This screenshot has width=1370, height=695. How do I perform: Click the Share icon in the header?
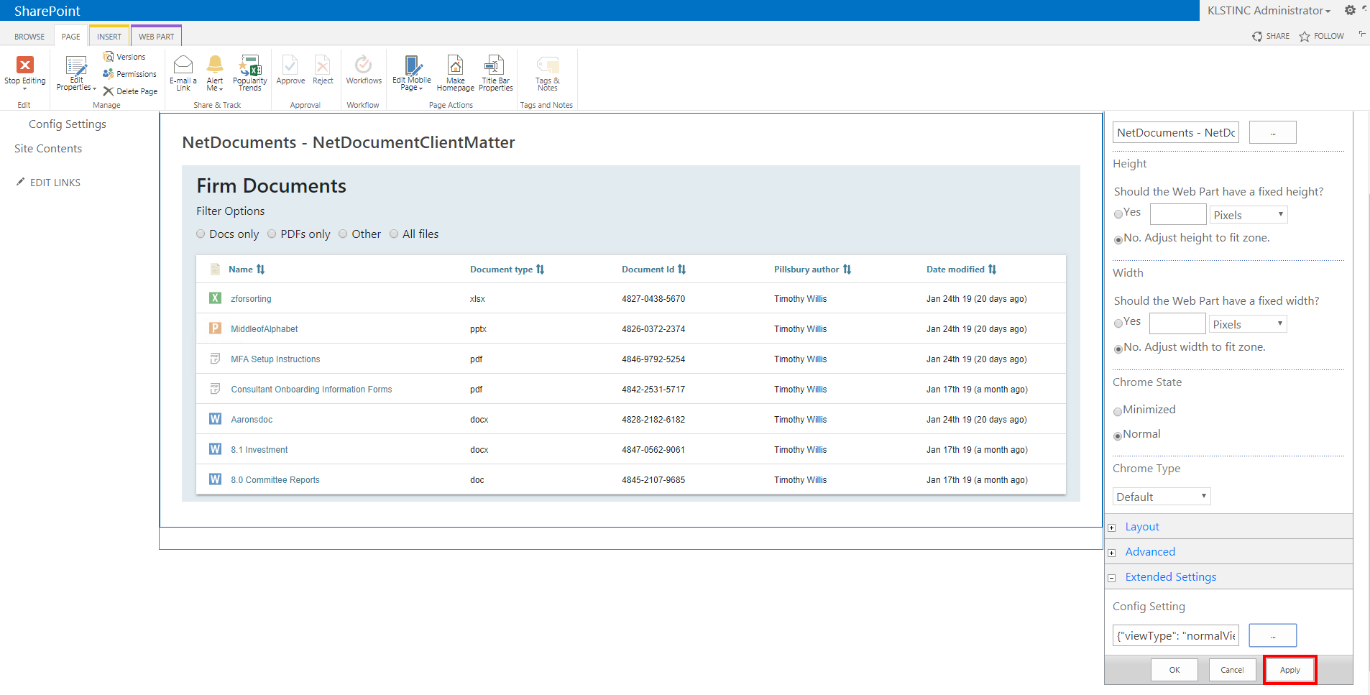(1257, 36)
